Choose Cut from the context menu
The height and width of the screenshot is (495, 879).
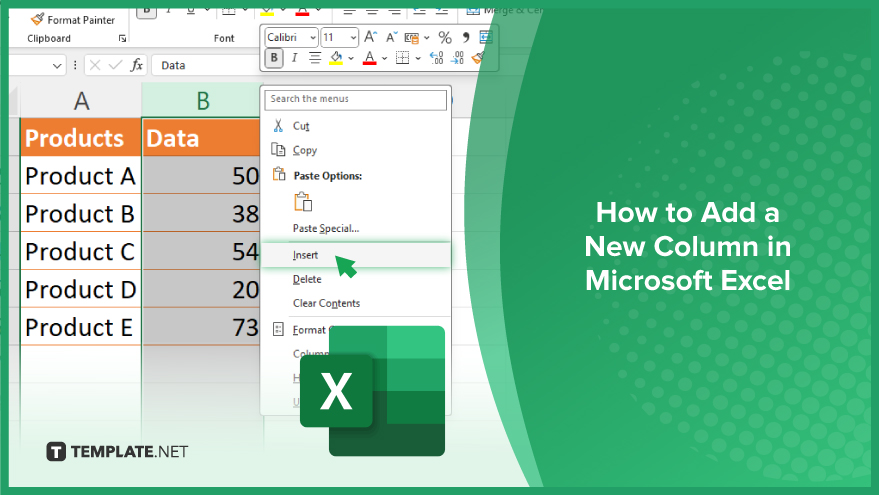[x=301, y=126]
